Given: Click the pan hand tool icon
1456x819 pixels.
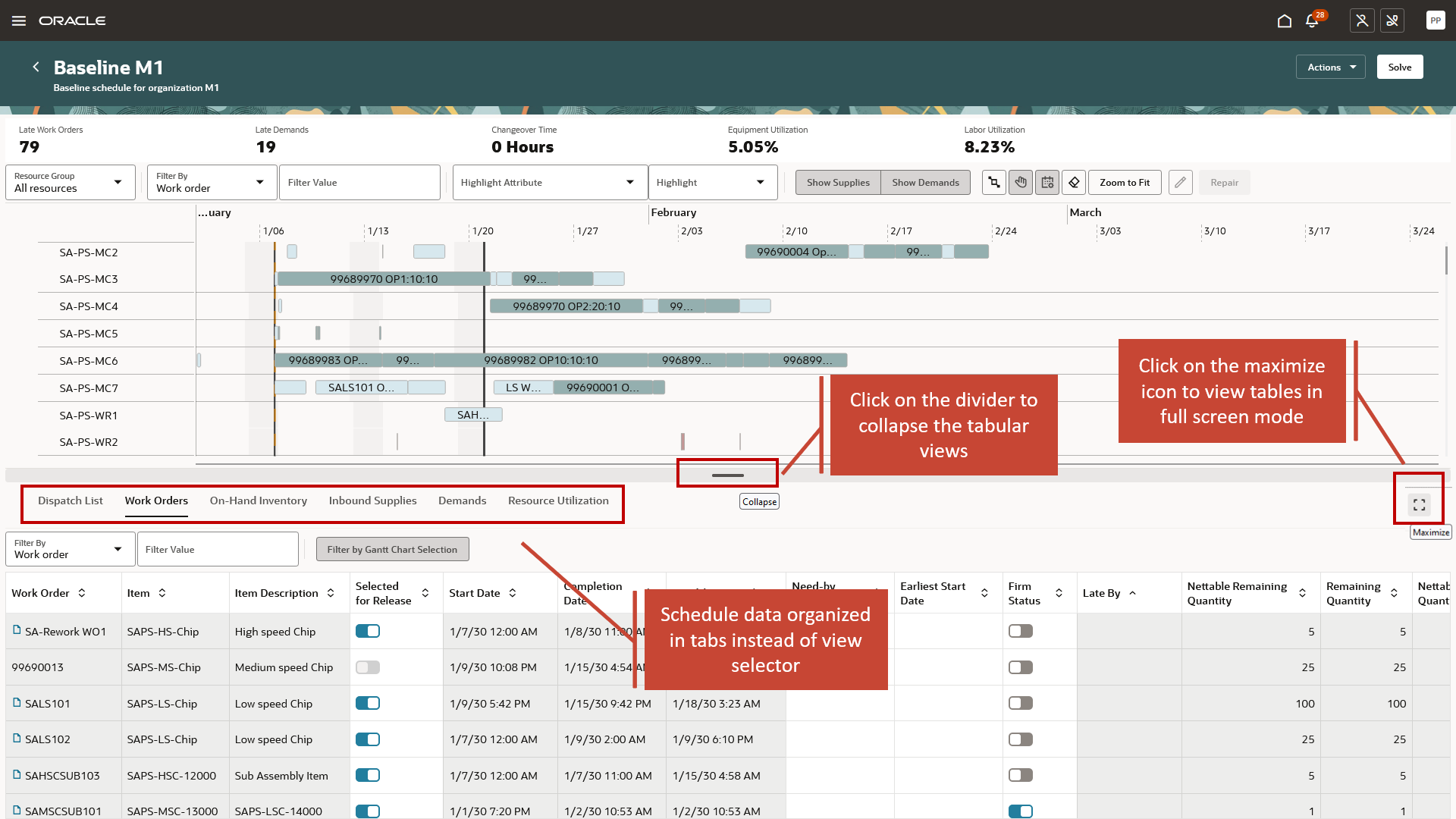Looking at the screenshot, I should point(1021,183).
